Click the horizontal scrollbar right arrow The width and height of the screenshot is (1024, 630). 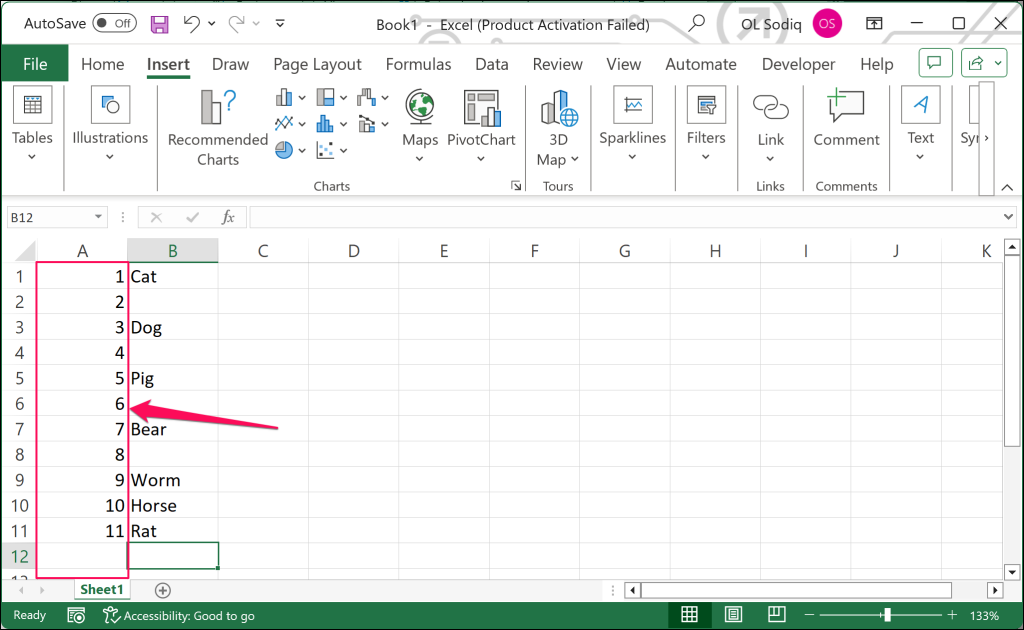tap(995, 590)
